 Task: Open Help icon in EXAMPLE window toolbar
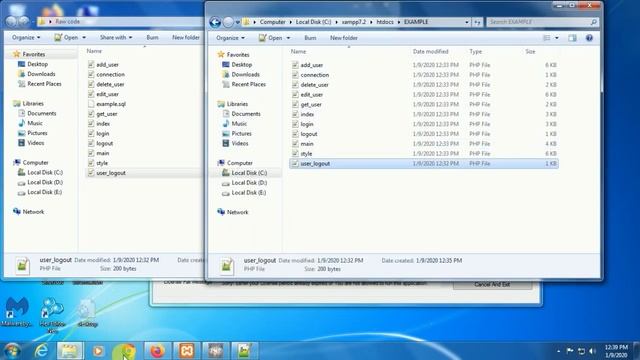coord(589,38)
